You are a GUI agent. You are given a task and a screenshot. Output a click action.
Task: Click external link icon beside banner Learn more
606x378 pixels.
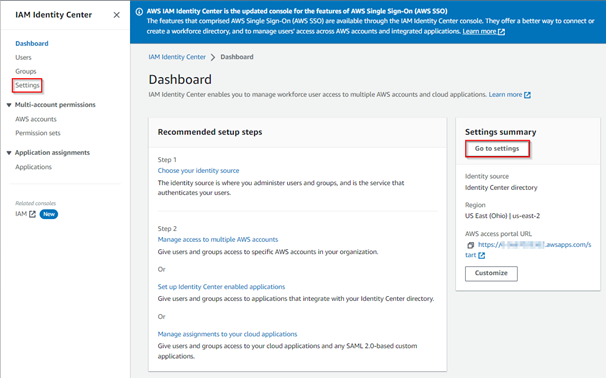[501, 32]
